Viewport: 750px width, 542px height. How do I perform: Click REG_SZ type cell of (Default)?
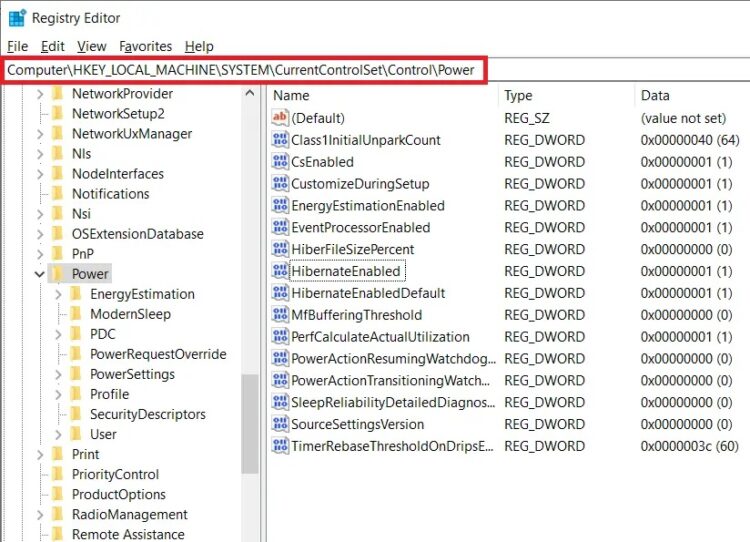tap(527, 118)
